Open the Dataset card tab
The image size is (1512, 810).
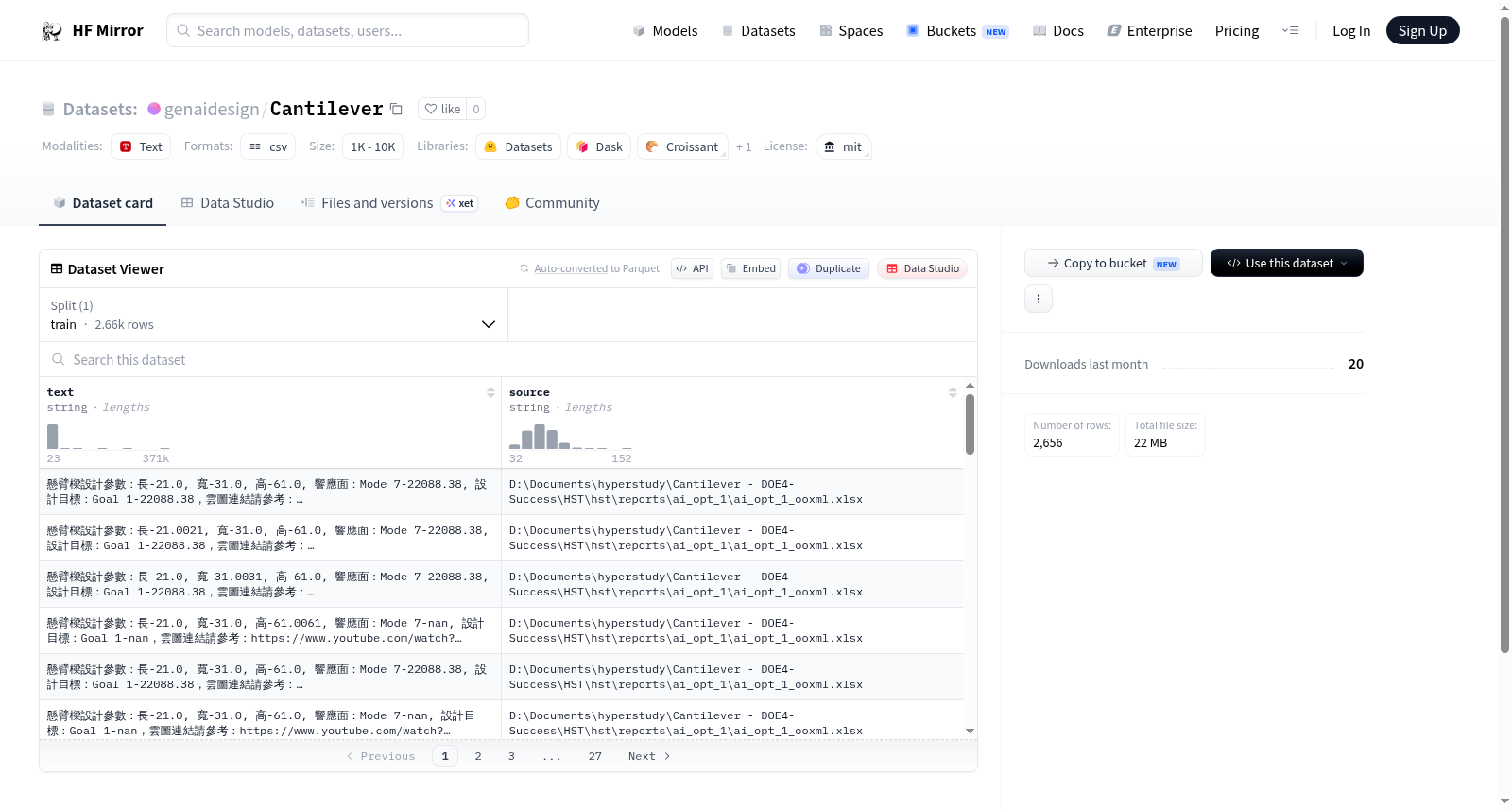(x=103, y=203)
